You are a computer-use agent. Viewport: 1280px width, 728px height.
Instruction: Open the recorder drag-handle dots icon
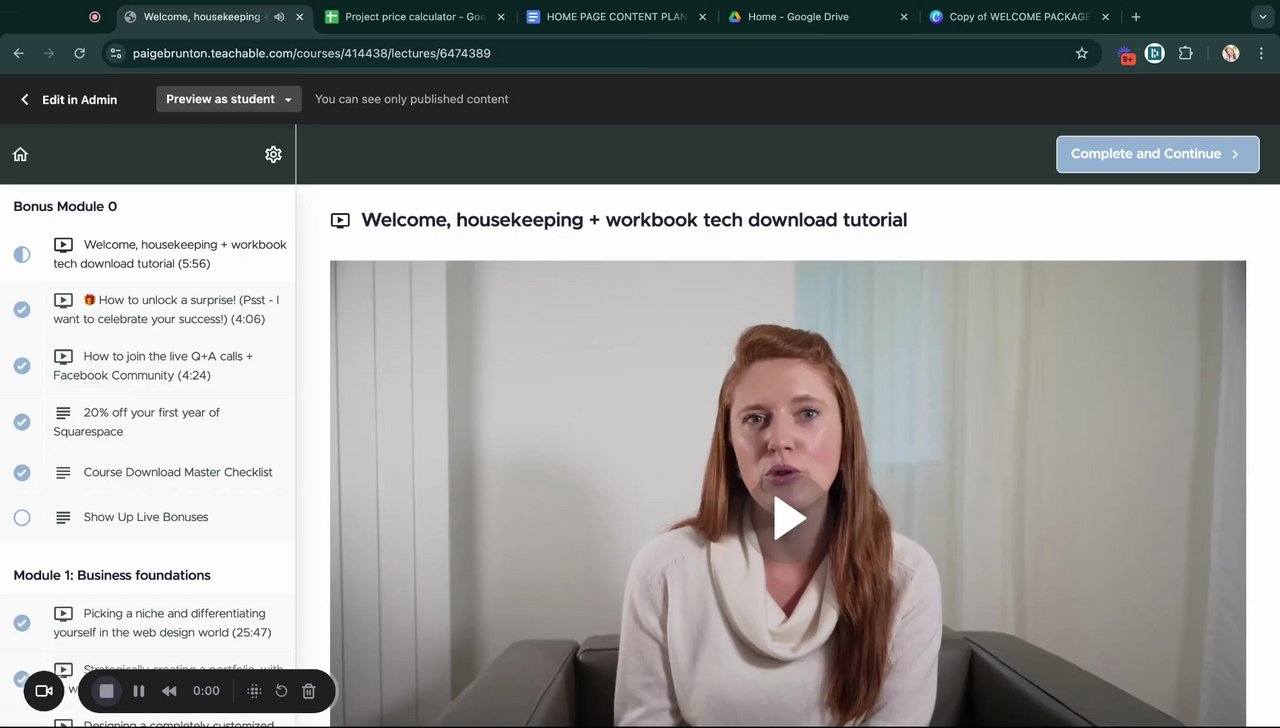click(254, 691)
